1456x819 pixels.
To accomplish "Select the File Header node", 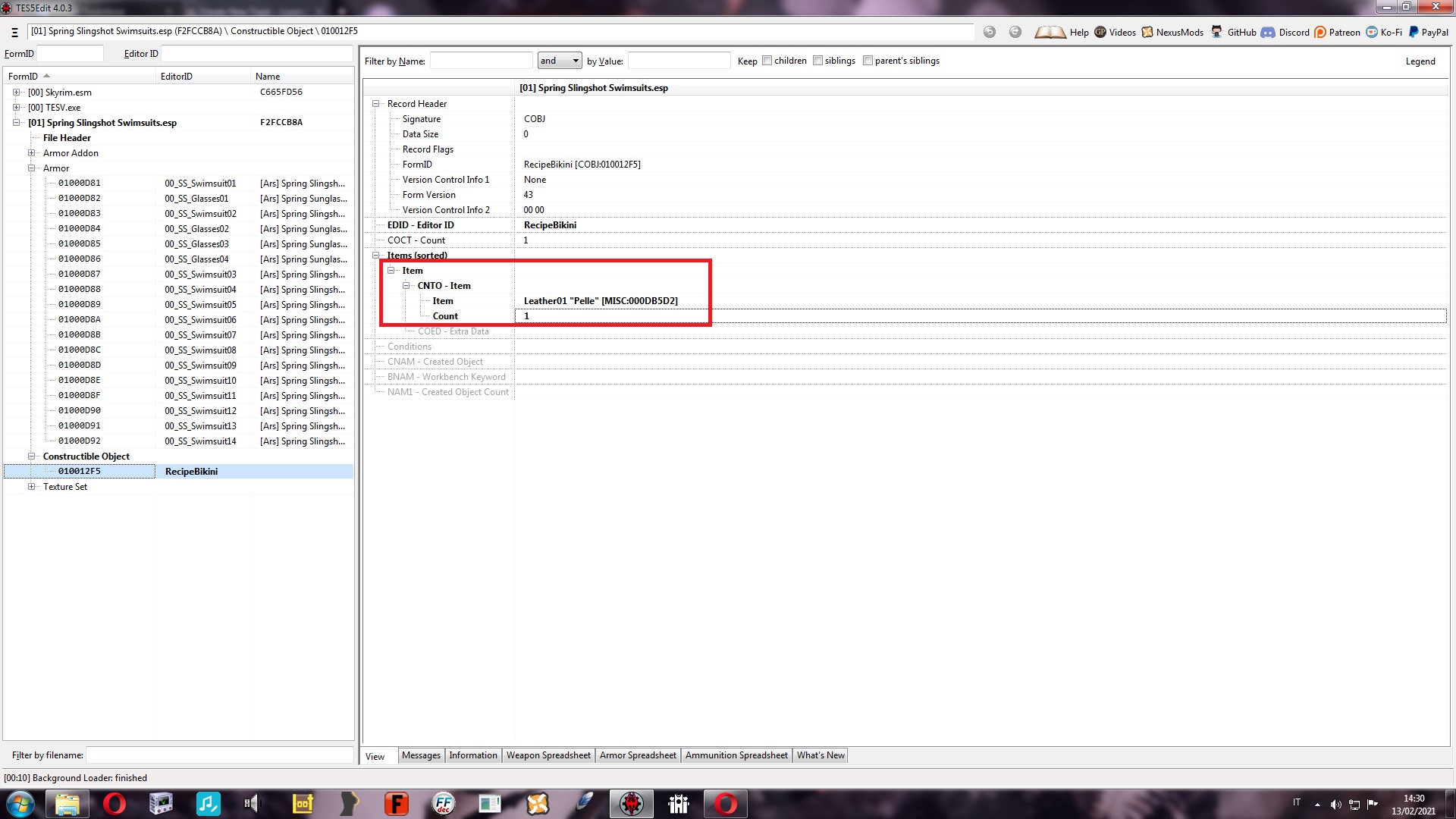I will [67, 138].
